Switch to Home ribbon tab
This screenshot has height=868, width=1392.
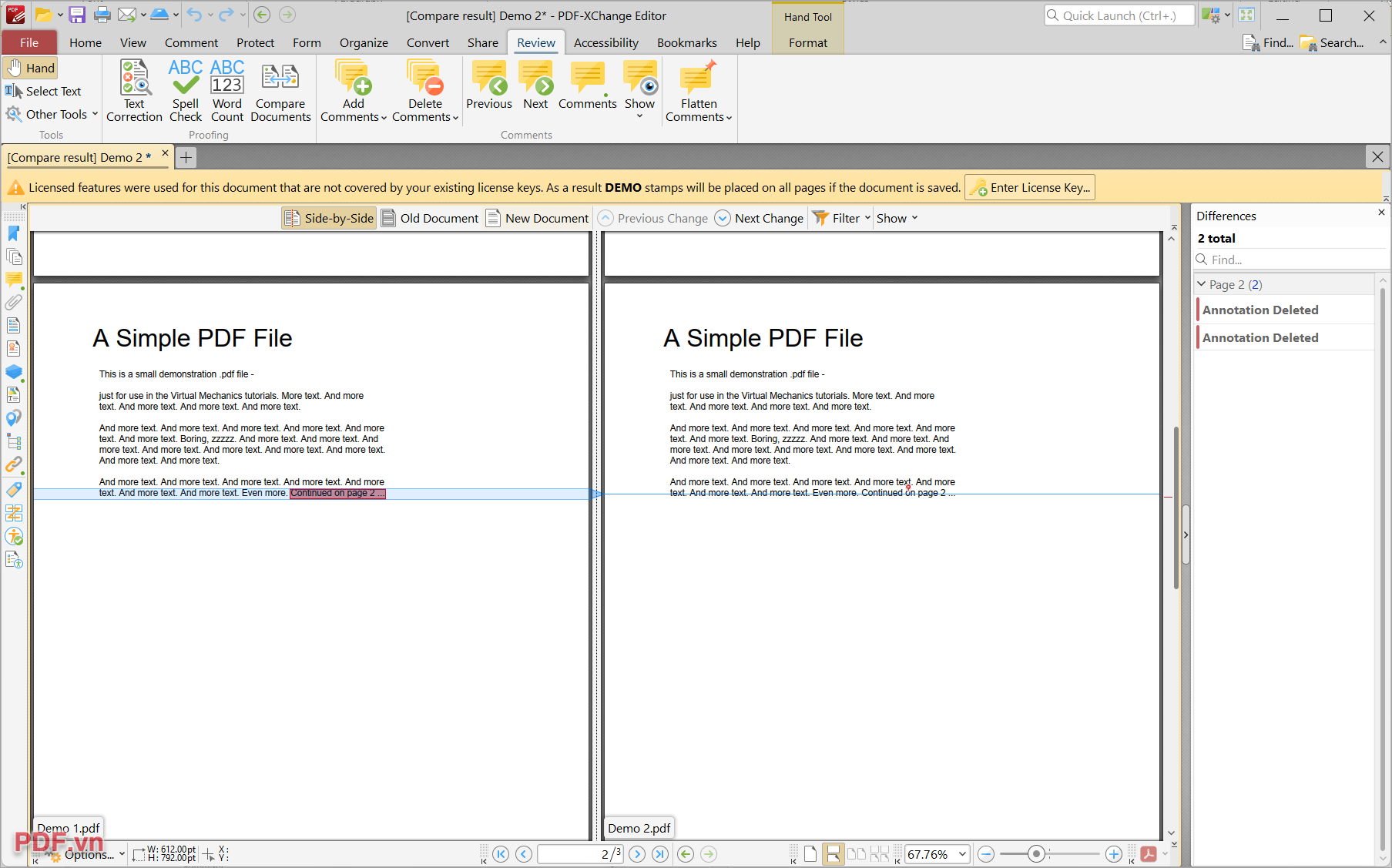(86, 42)
